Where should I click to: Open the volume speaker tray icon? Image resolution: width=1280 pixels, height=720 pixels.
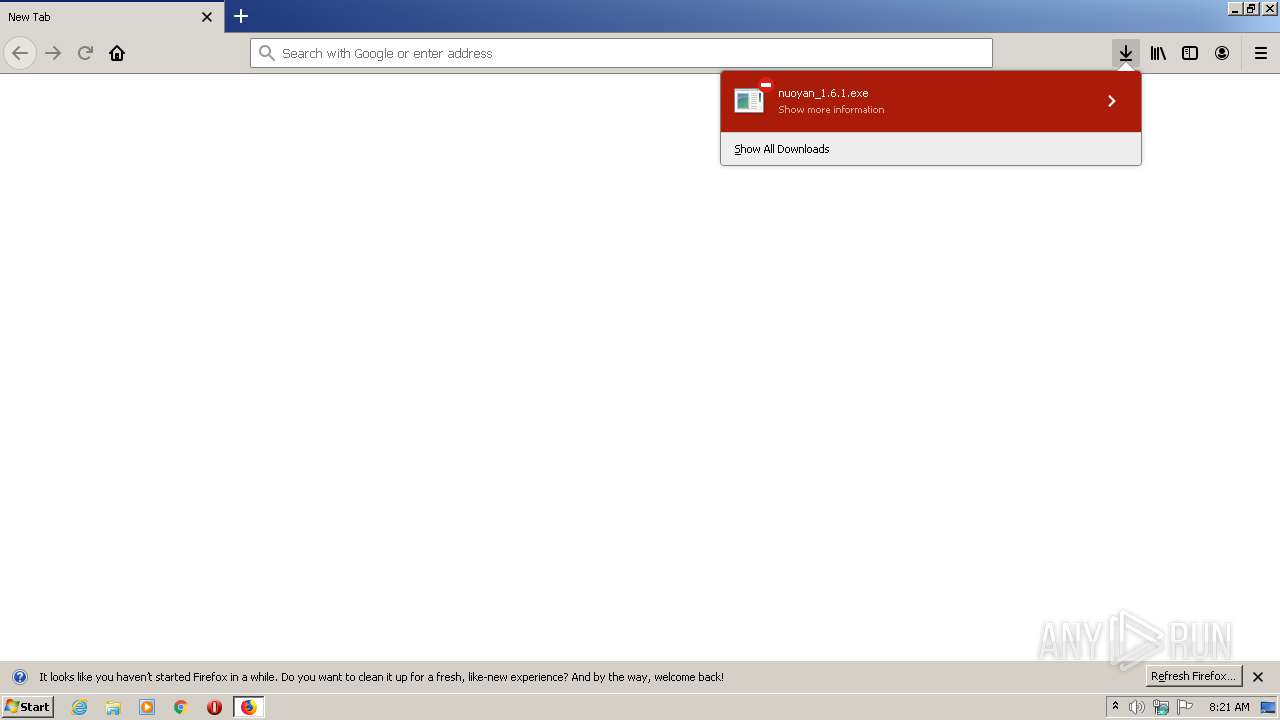(1137, 707)
